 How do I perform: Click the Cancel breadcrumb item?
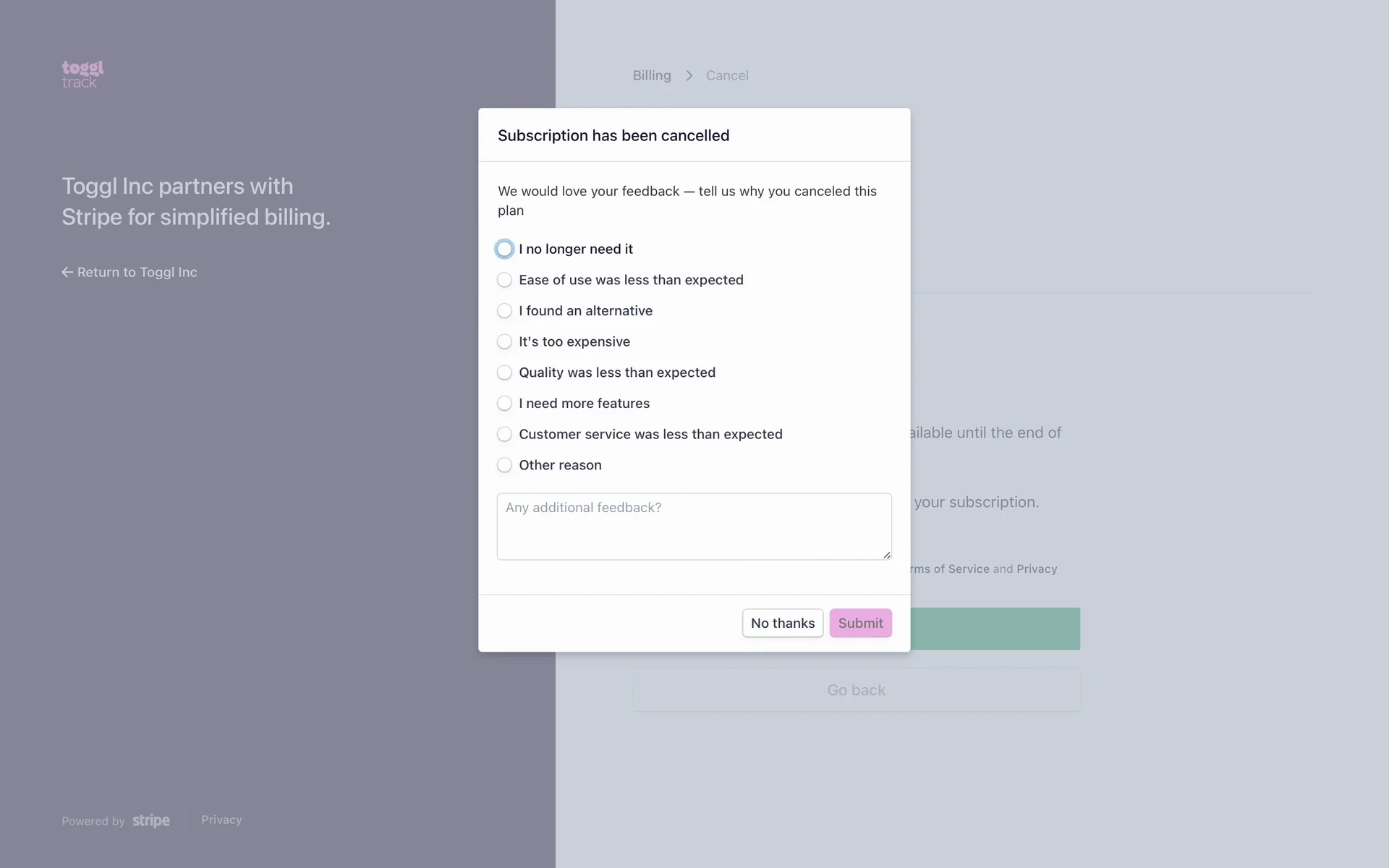coord(727,75)
